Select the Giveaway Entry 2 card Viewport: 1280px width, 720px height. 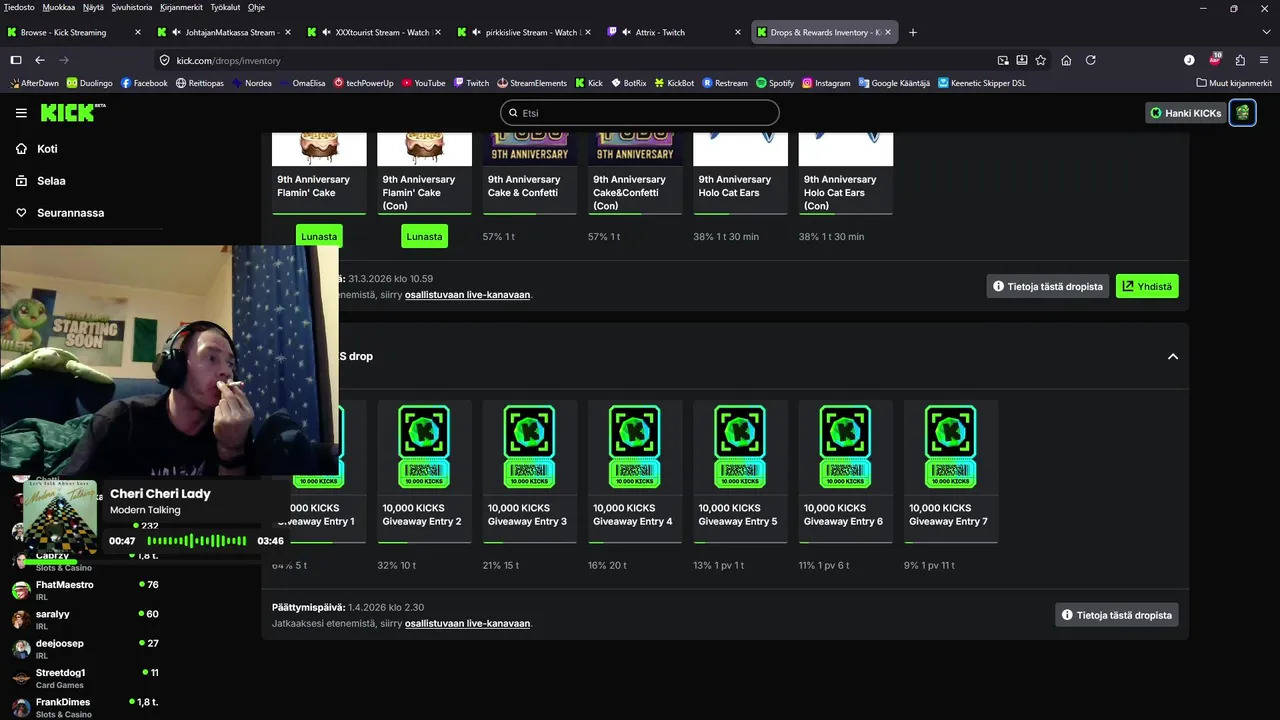424,471
